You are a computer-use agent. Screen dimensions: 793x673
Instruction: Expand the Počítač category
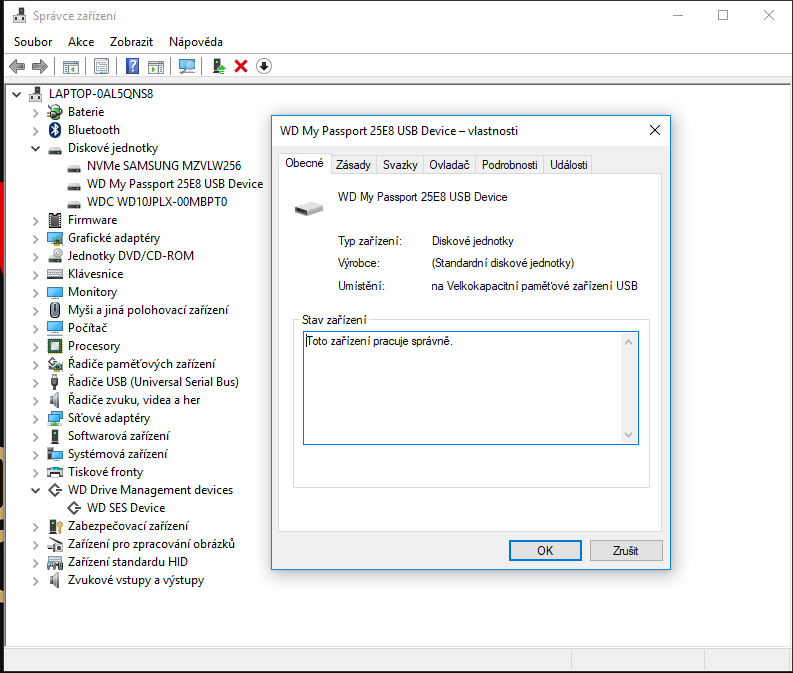coord(35,329)
